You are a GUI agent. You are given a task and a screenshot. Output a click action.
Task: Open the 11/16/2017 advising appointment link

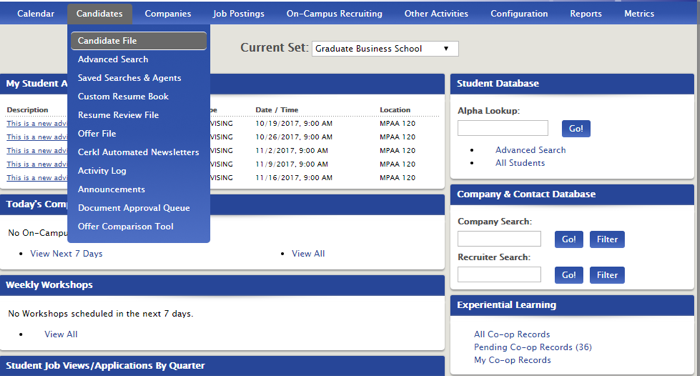click(x=37, y=178)
